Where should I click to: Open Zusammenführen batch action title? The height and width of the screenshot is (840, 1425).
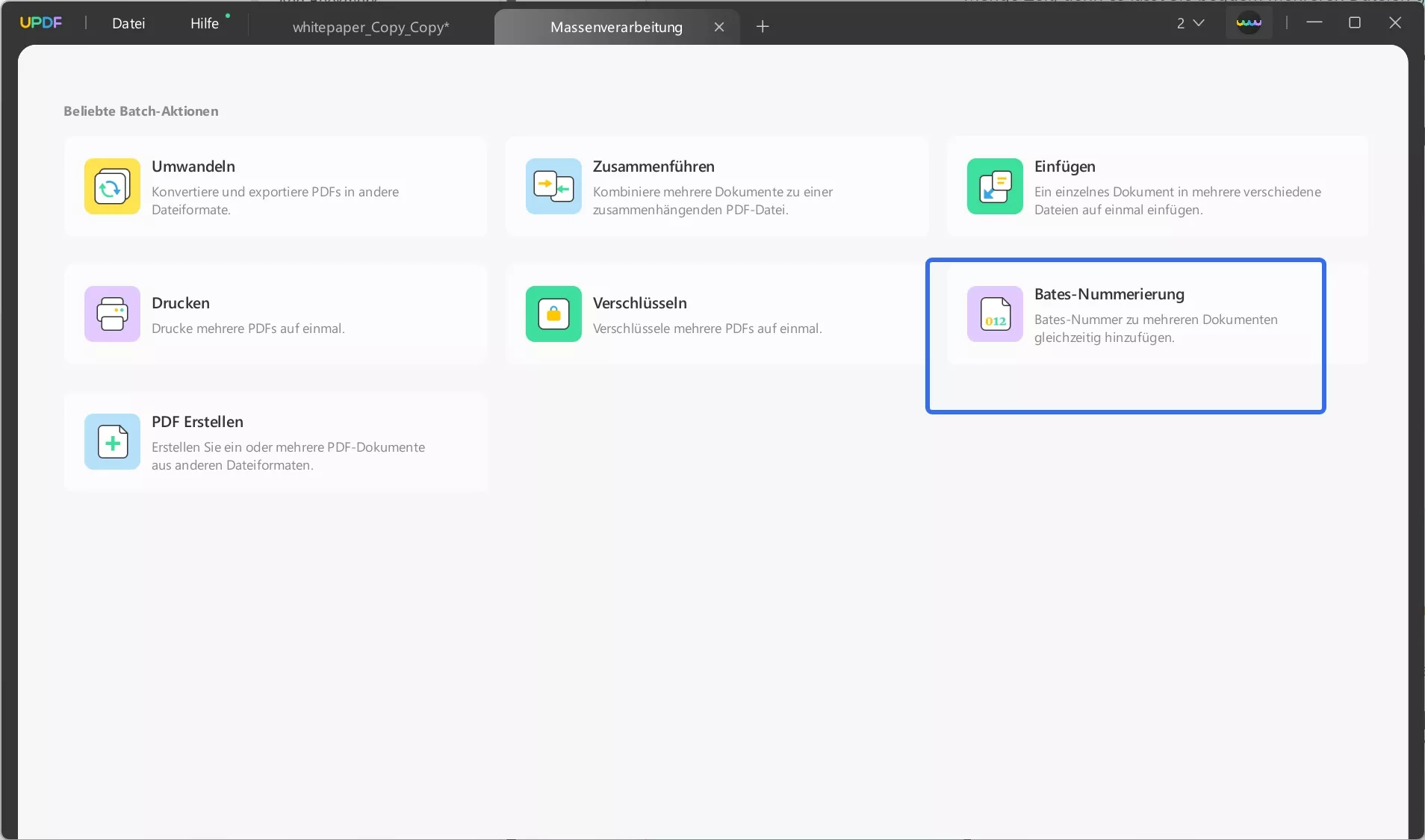[x=653, y=167]
